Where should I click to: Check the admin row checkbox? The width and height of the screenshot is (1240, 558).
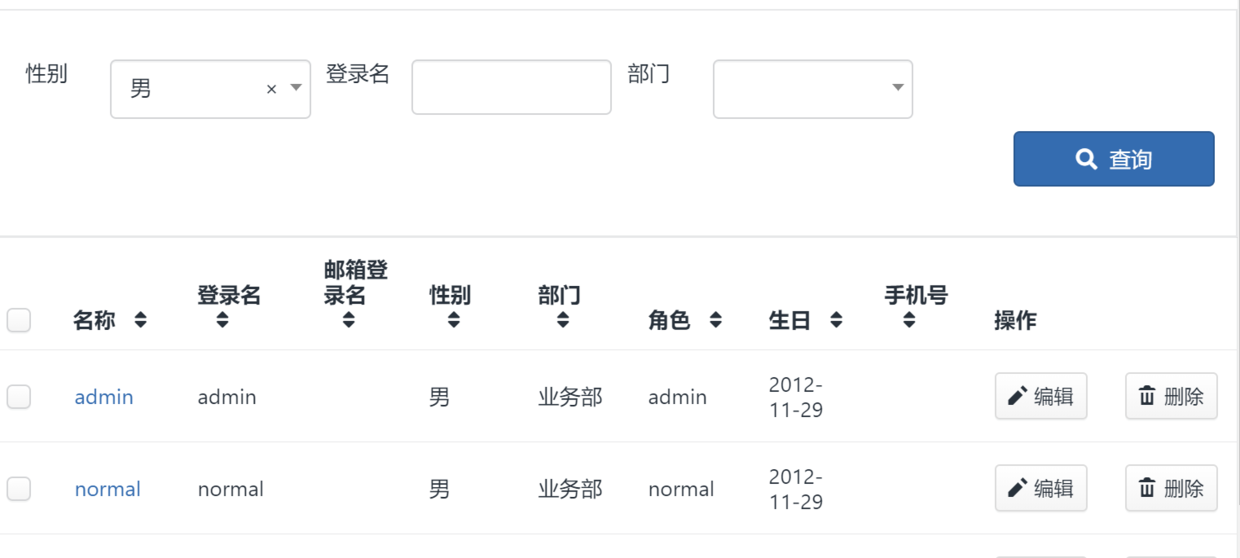tap(19, 397)
